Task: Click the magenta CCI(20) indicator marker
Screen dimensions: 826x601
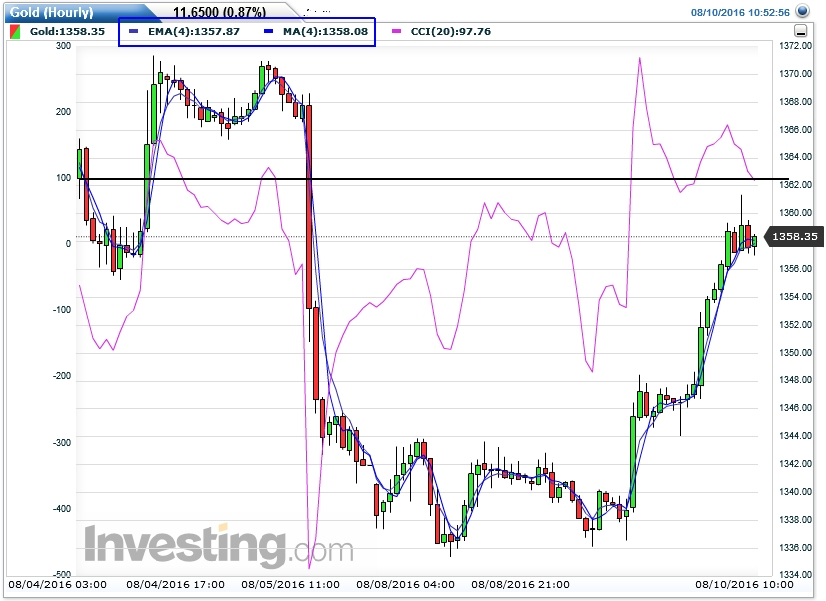Action: [x=397, y=30]
